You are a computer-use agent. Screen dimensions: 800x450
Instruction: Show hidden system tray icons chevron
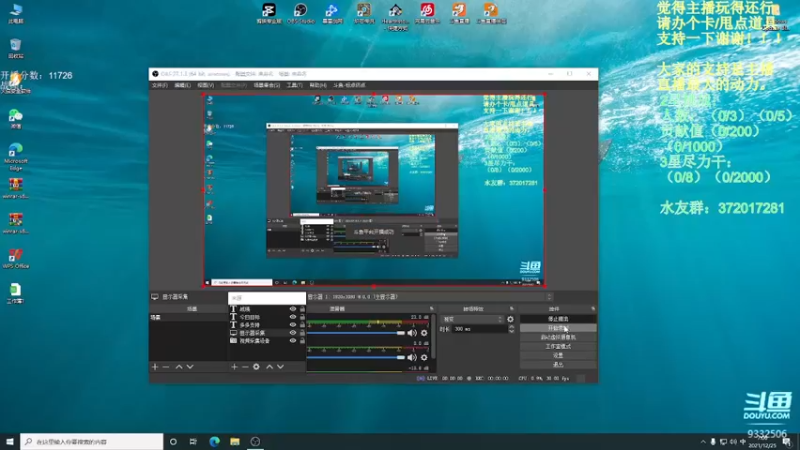point(703,442)
